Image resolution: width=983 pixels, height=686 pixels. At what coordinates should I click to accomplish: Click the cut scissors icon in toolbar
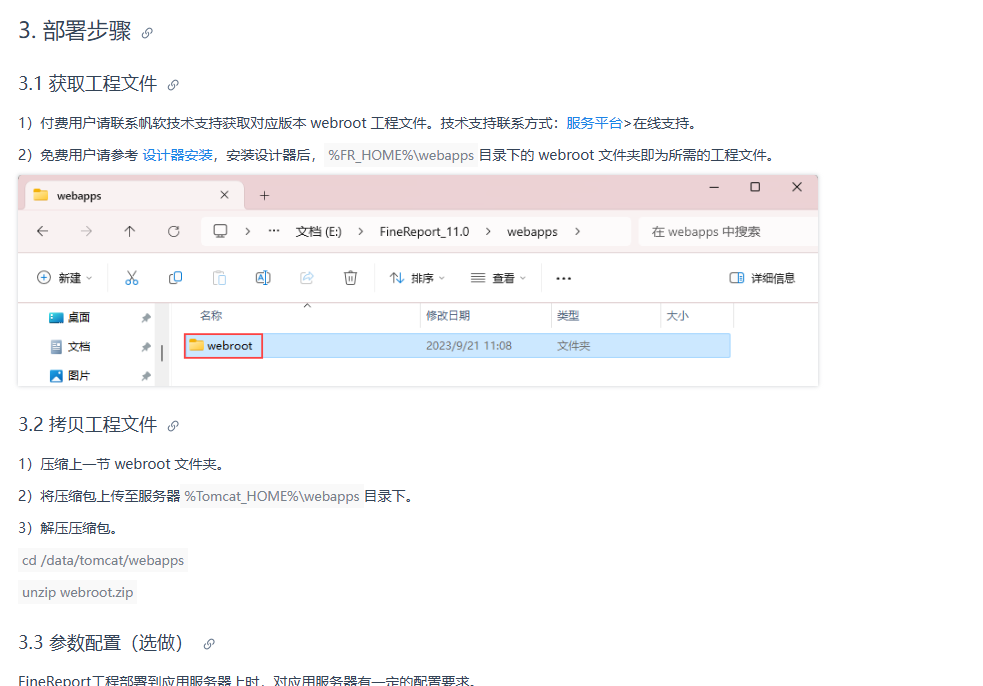(x=131, y=278)
